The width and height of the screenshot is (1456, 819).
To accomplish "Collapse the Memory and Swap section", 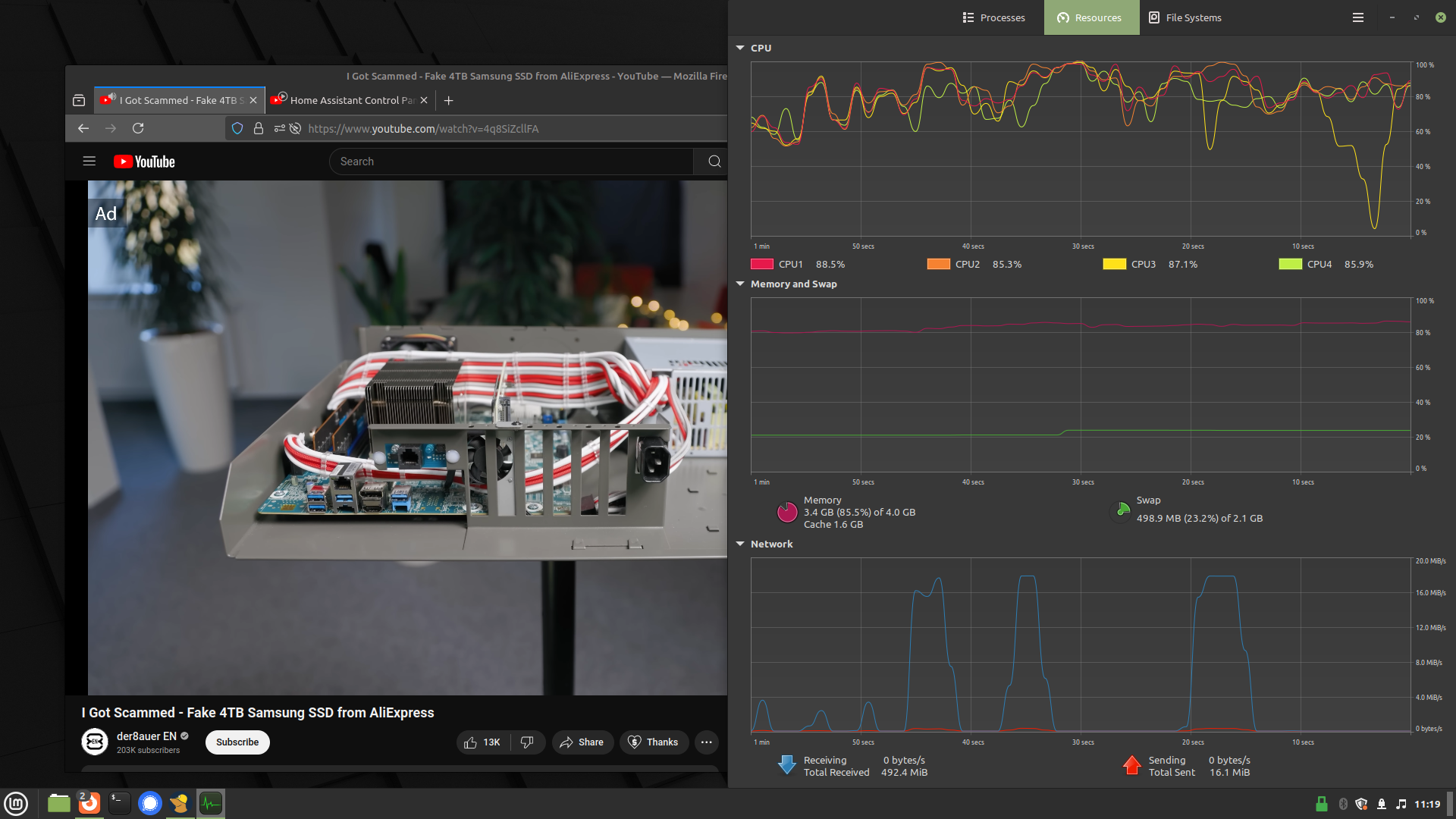I will [740, 284].
